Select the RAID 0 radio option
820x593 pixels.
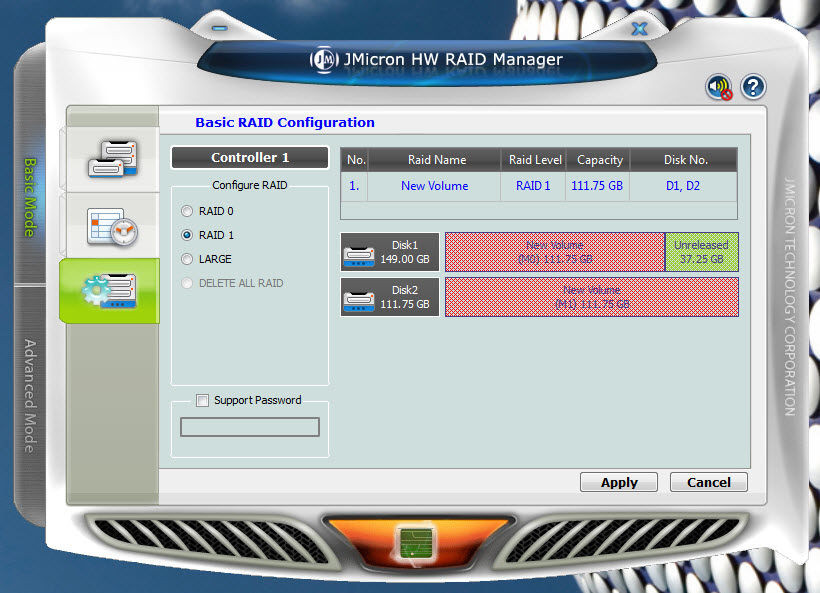(187, 211)
